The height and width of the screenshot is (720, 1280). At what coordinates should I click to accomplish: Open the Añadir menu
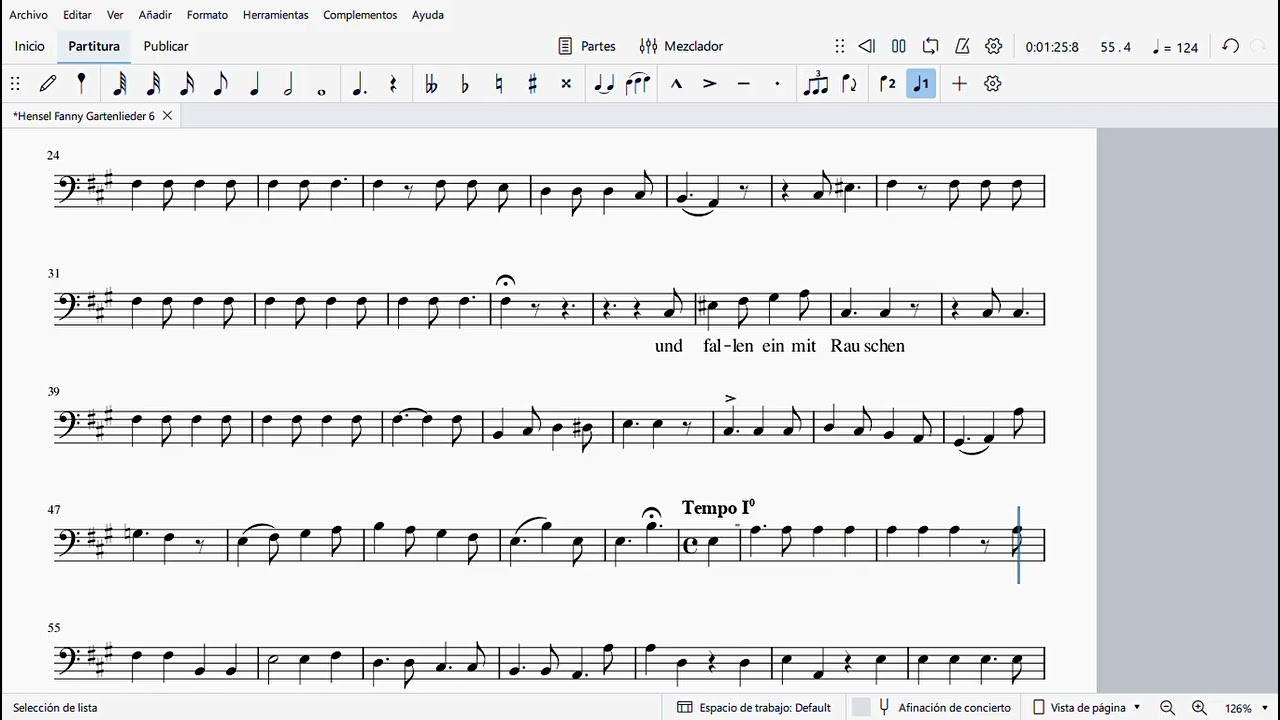coord(155,15)
